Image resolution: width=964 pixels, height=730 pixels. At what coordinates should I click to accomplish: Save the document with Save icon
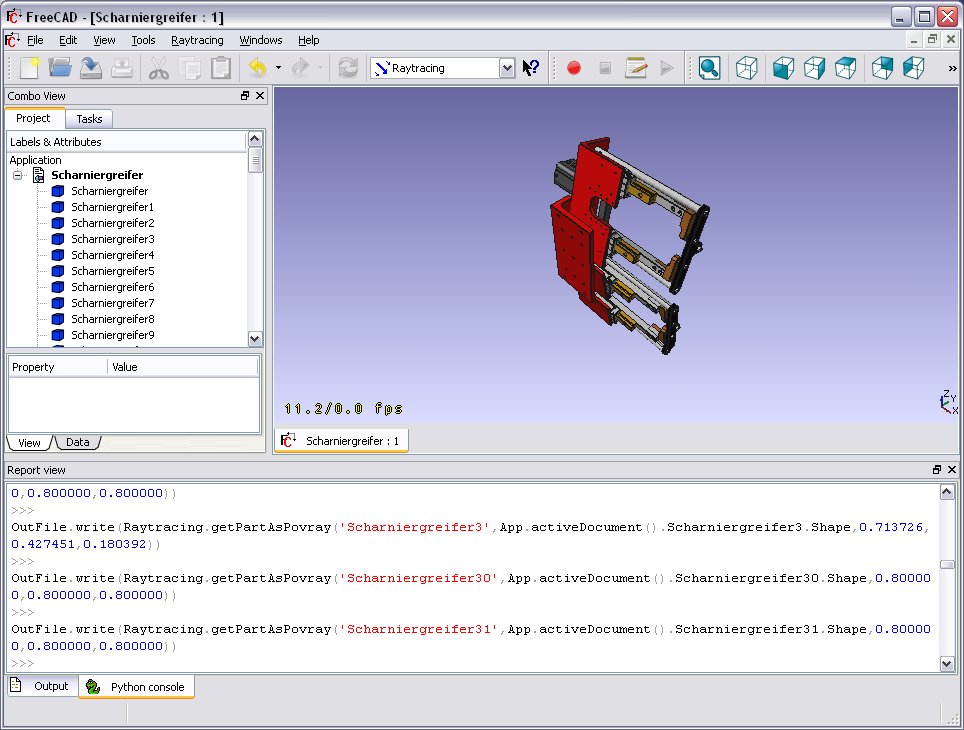point(91,68)
